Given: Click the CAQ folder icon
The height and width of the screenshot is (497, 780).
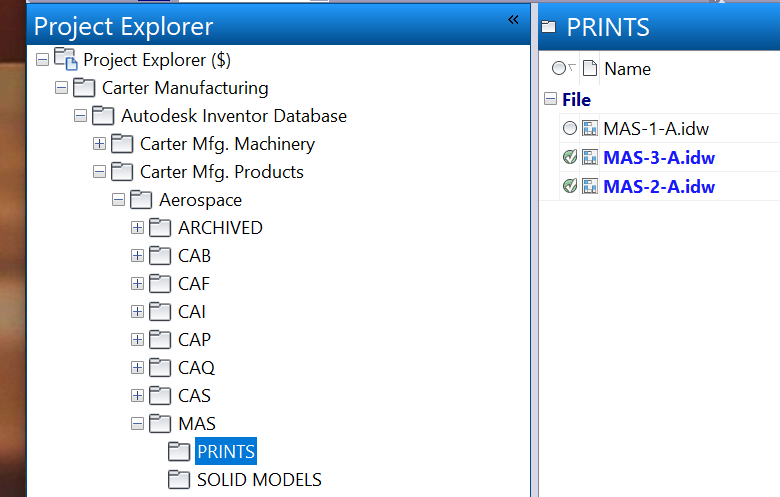Looking at the screenshot, I should point(160,367).
